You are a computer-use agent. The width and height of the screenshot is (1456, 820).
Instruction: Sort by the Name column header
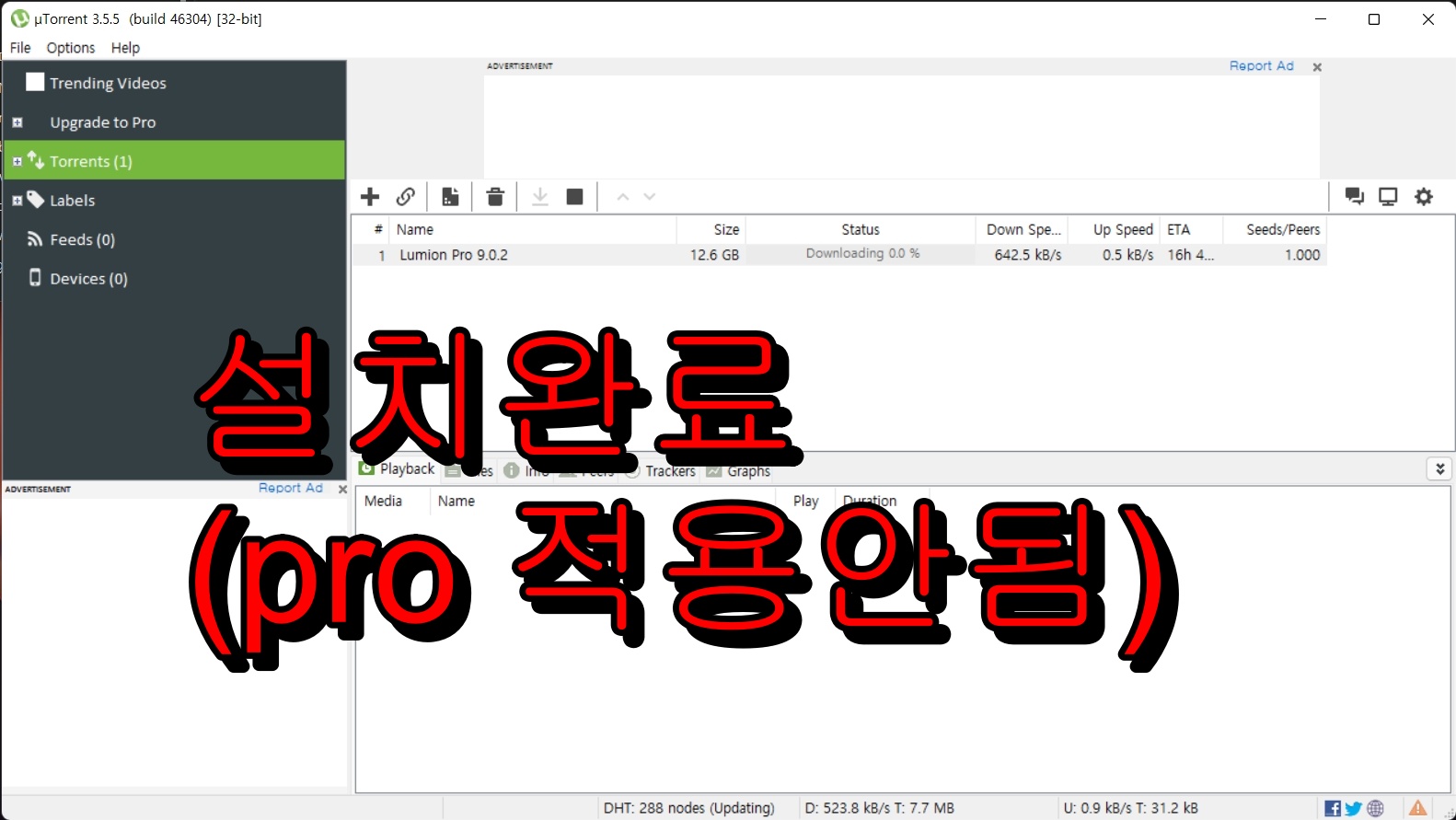[532, 229]
